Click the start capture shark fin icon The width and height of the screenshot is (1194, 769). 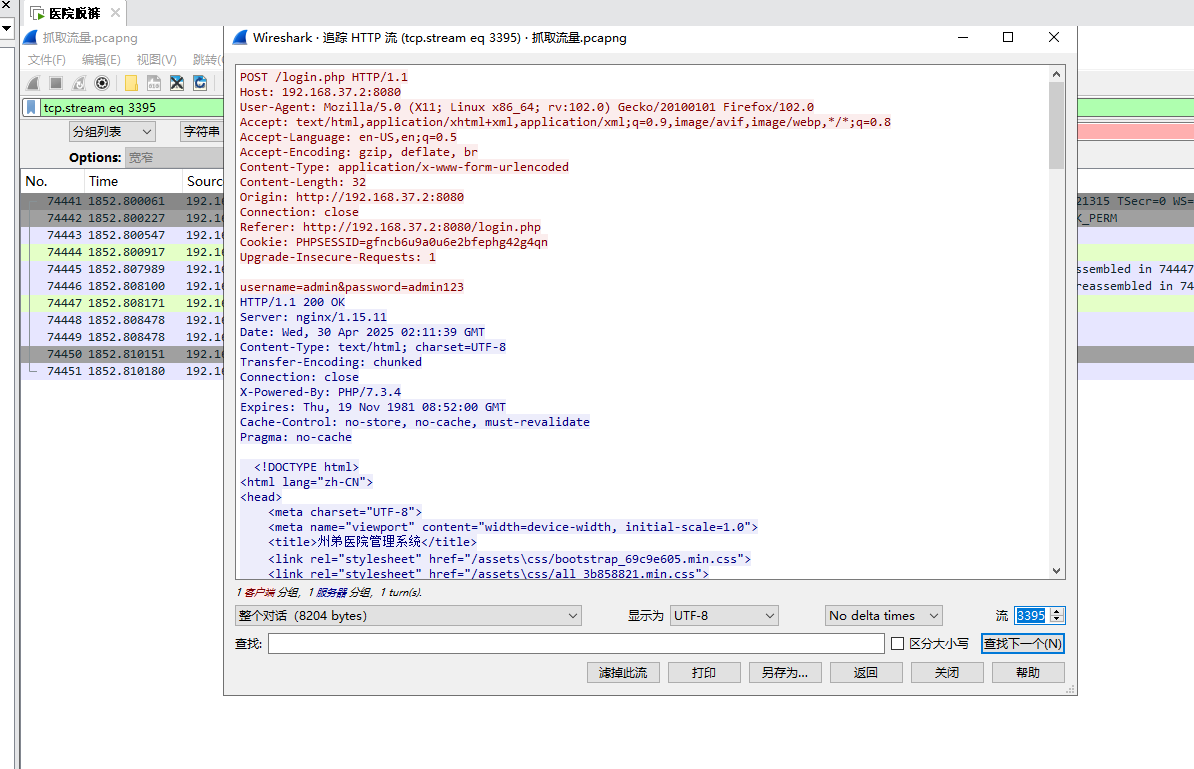(x=33, y=83)
